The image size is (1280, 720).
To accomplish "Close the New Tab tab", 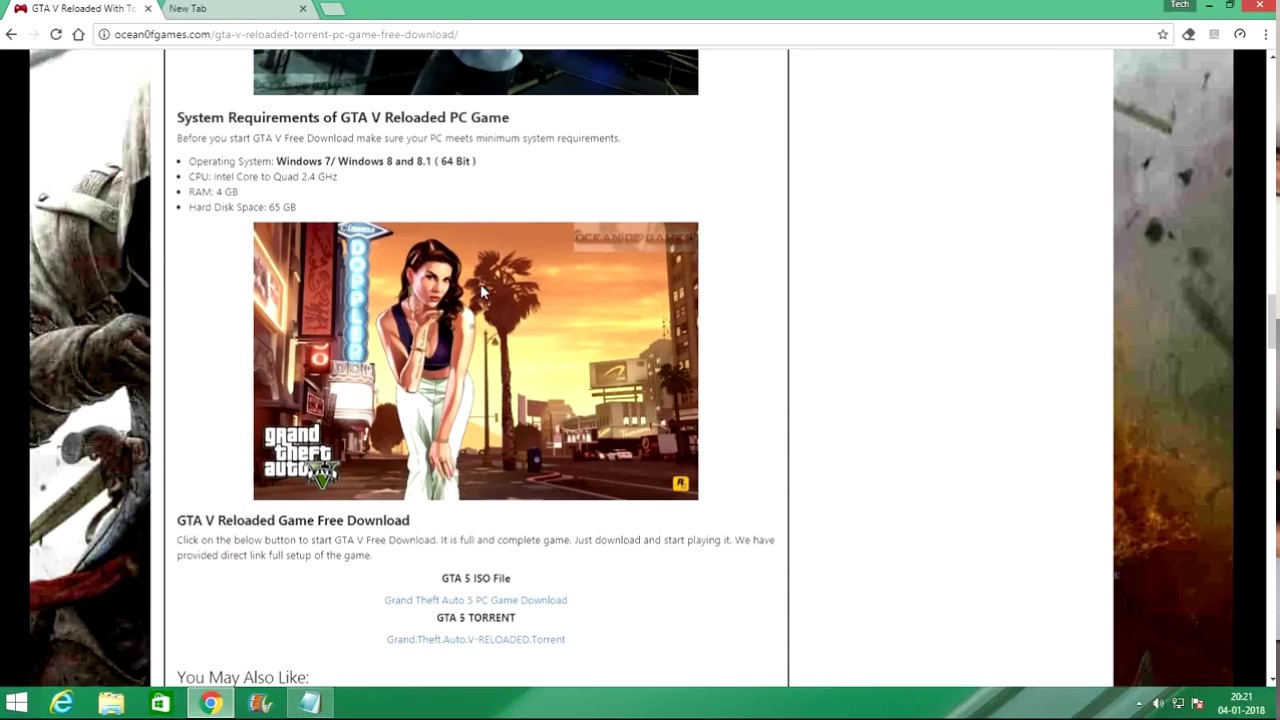I will click(303, 8).
